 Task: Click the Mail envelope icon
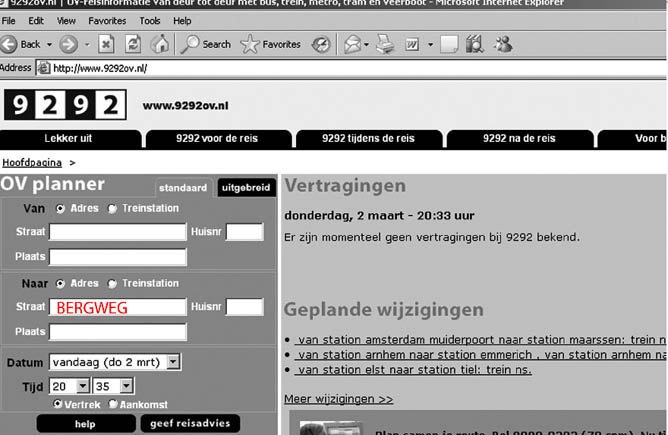[x=352, y=44]
